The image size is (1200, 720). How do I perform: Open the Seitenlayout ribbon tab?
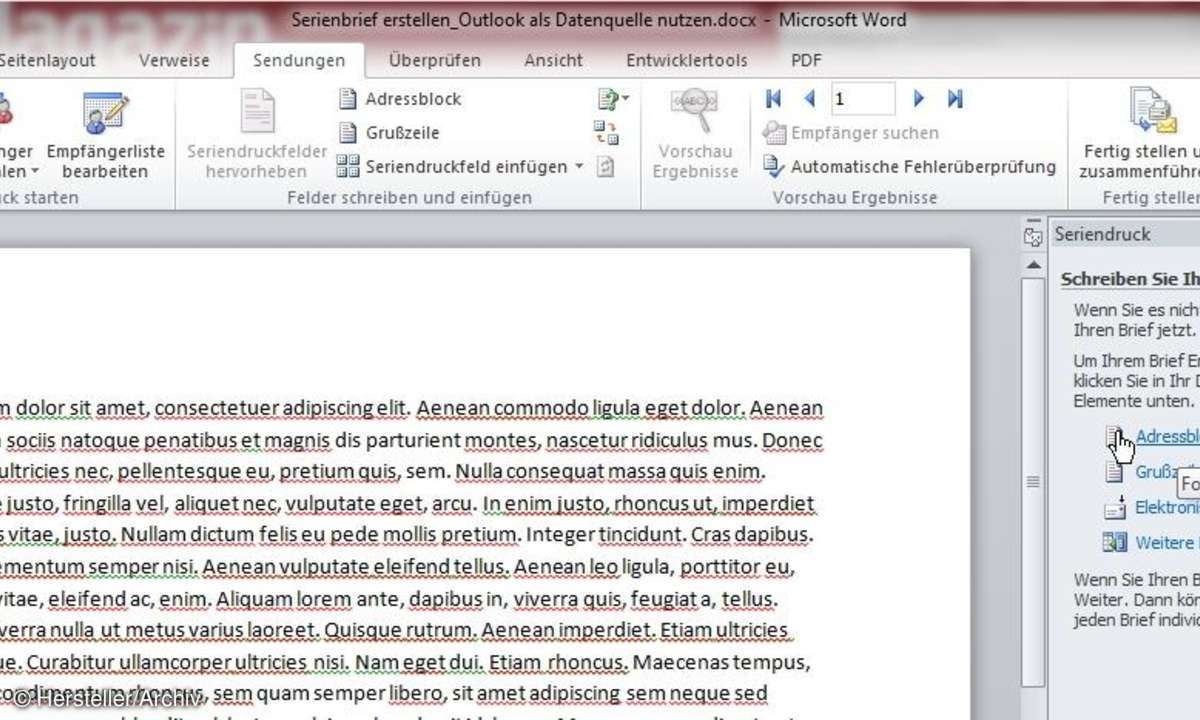click(x=47, y=60)
